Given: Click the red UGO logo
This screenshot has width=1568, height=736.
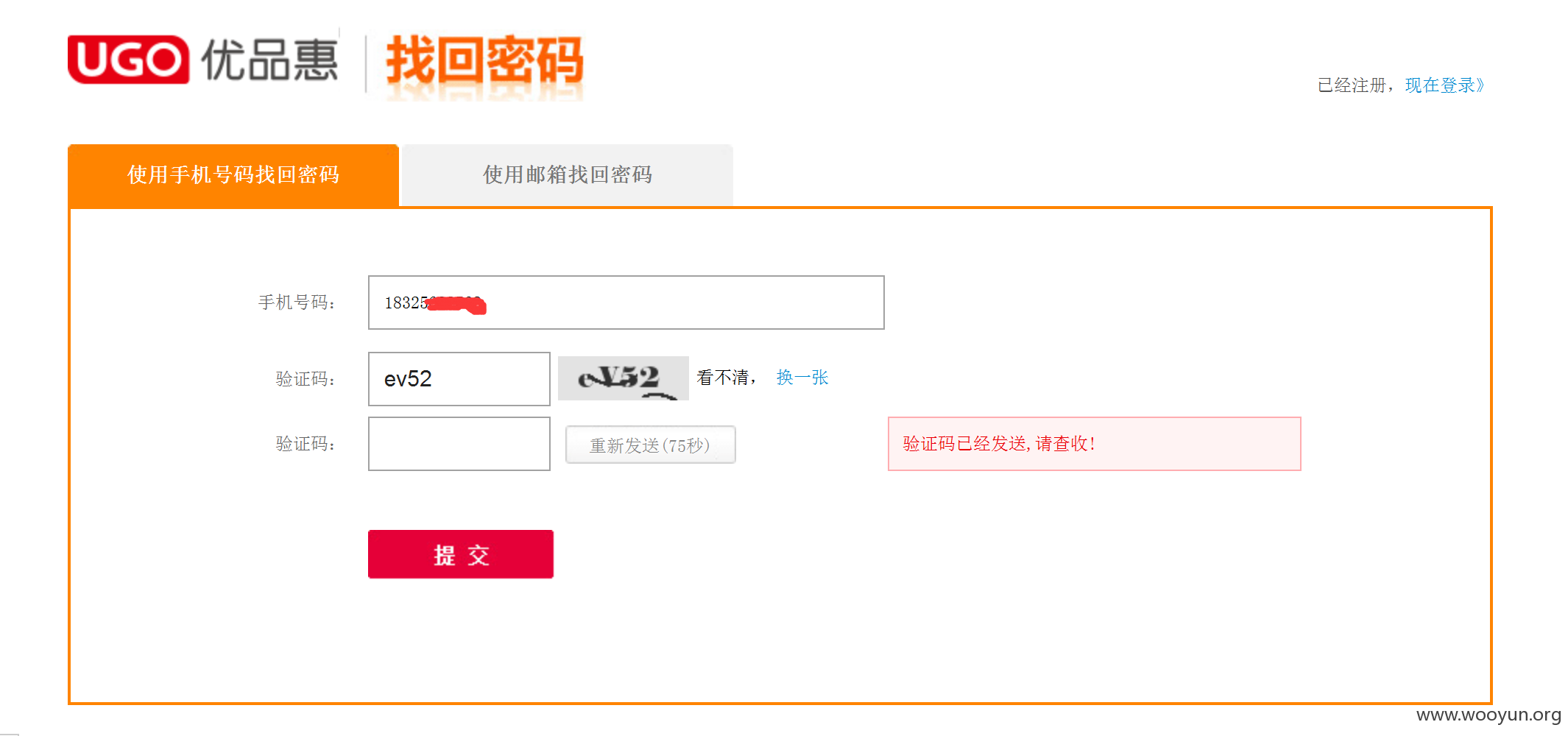Looking at the screenshot, I should tap(129, 60).
